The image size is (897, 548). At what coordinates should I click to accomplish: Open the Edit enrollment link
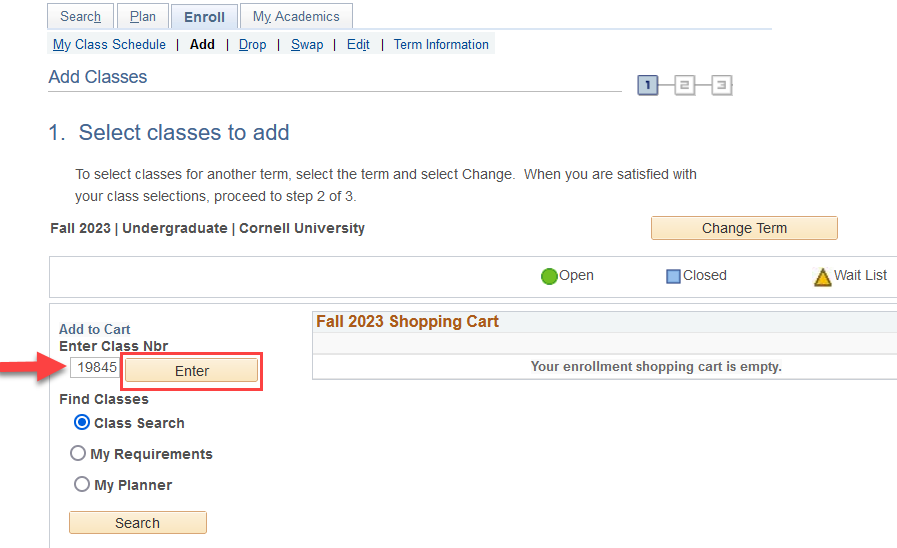point(358,44)
